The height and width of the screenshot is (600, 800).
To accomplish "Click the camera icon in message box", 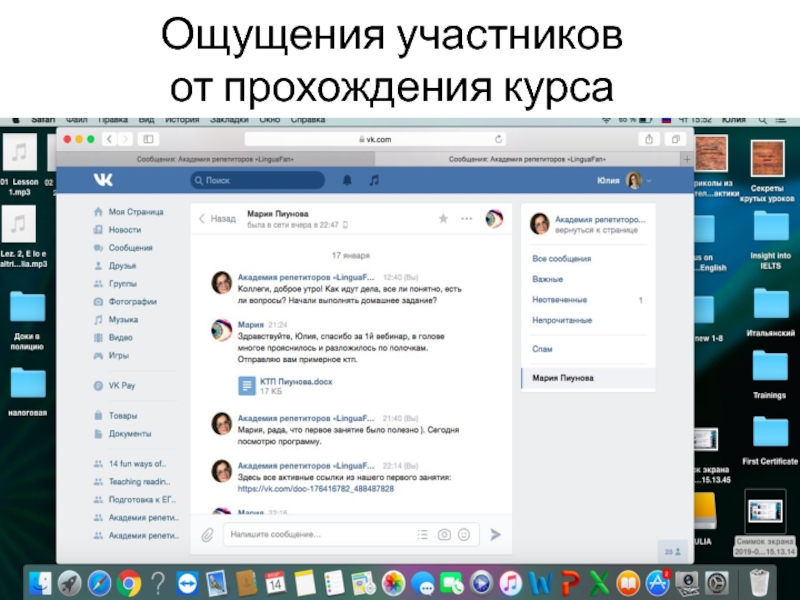I will 444,535.
